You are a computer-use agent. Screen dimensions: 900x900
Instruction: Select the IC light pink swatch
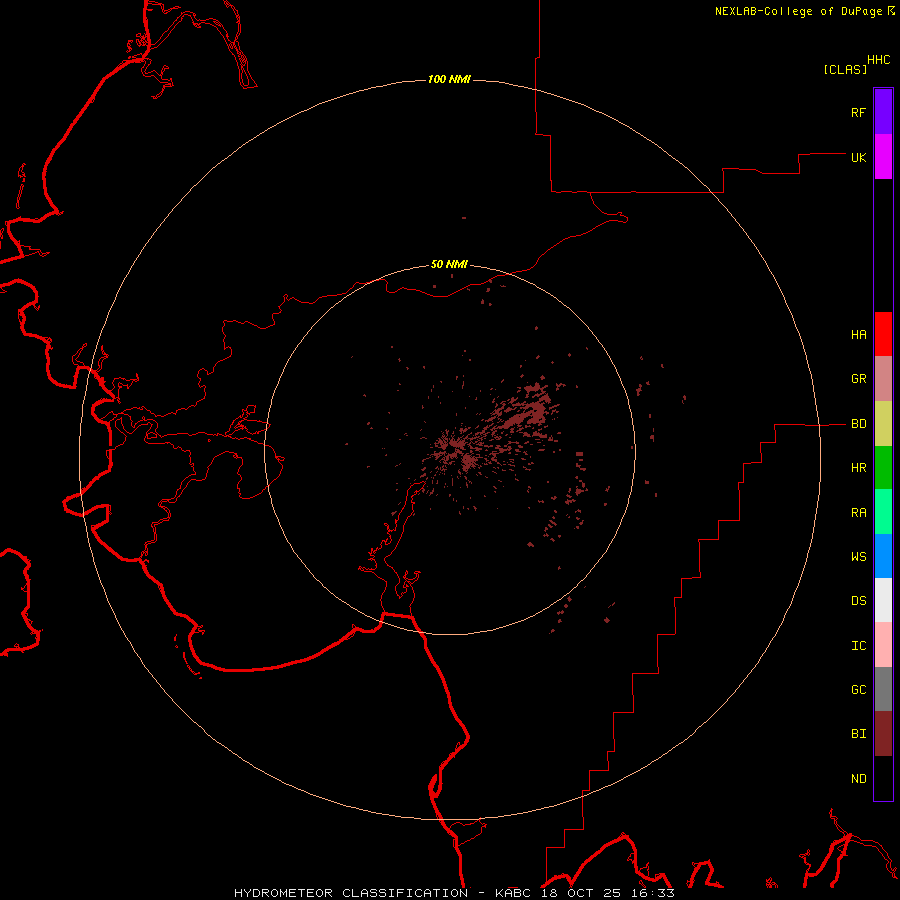coord(883,645)
